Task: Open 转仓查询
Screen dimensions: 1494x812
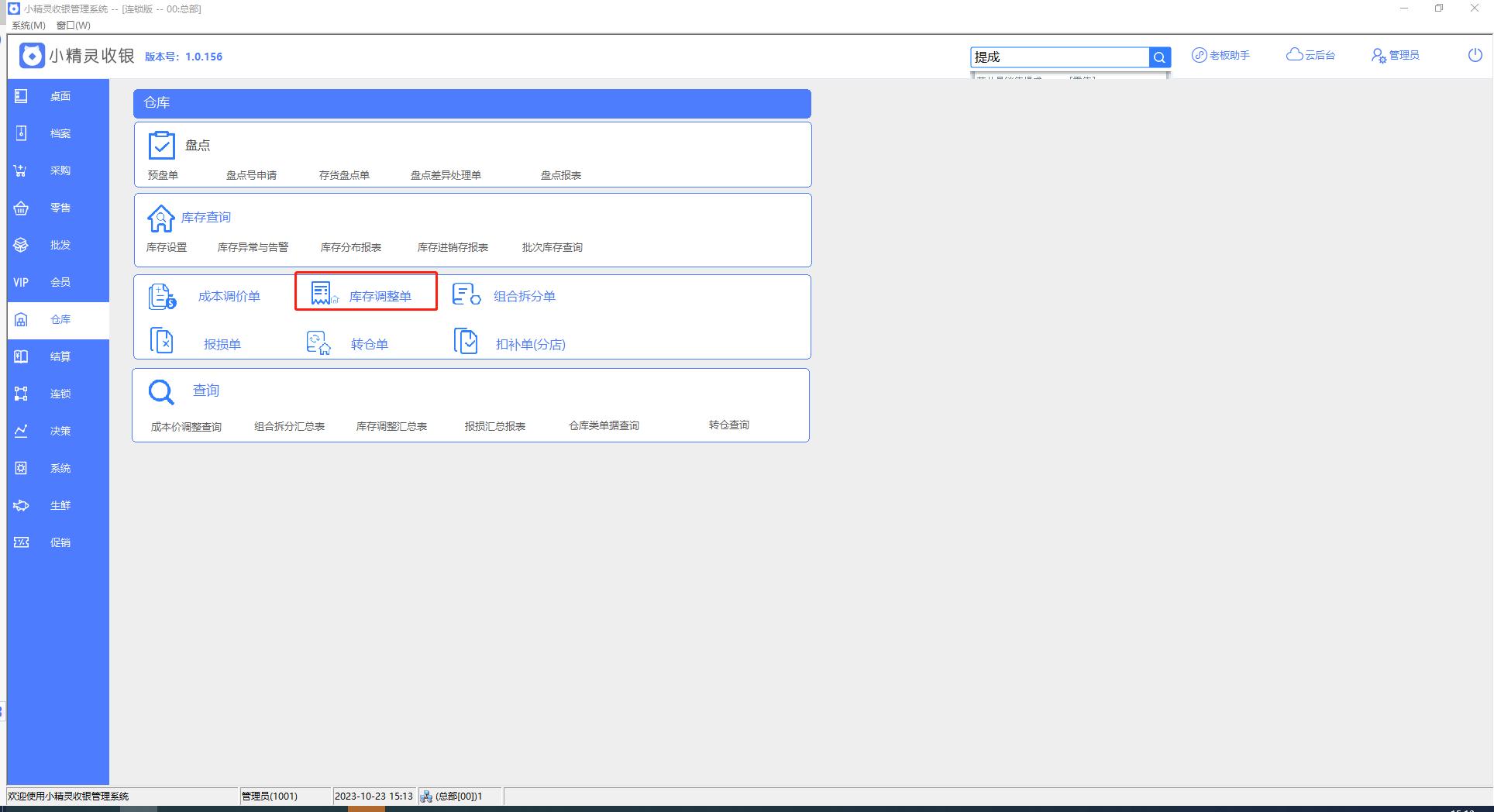Action: [729, 425]
